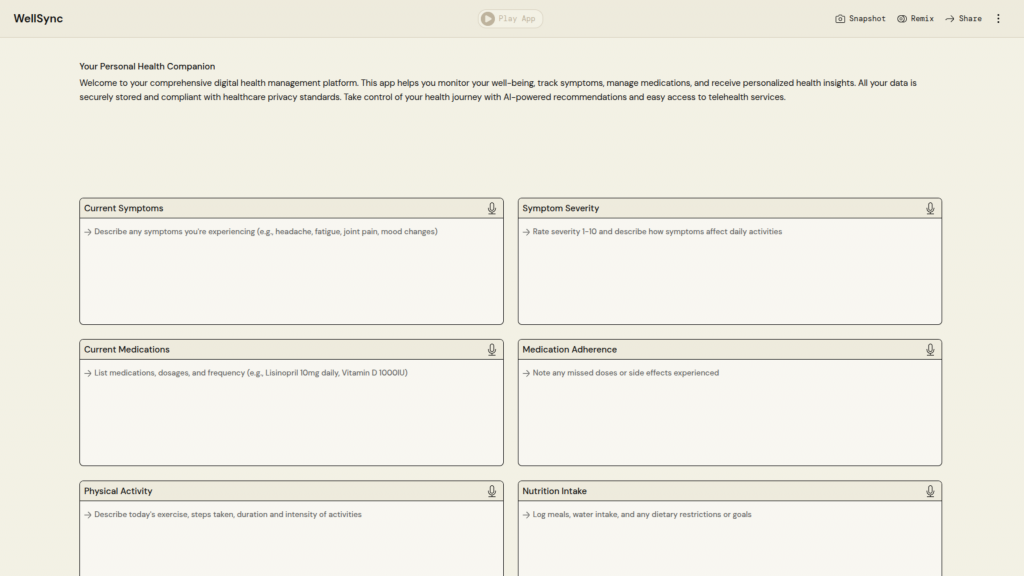
Task: Activate voice input for Current Medications
Action: pyautogui.click(x=492, y=350)
